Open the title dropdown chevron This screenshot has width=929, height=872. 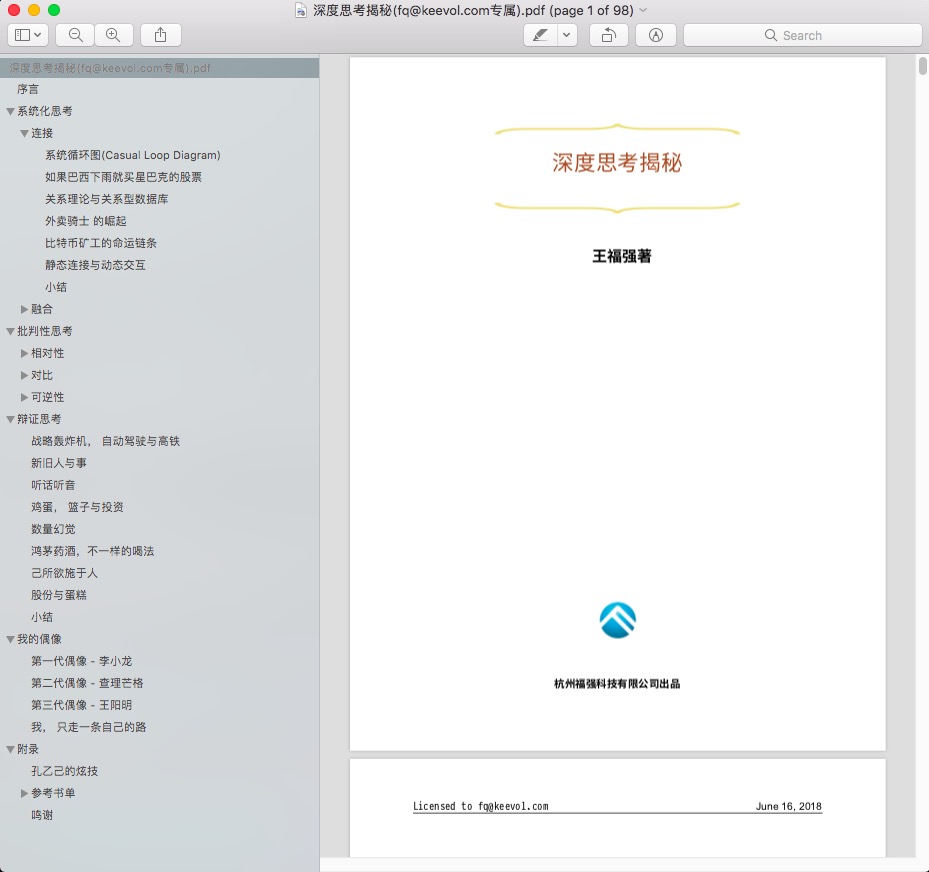[x=643, y=10]
